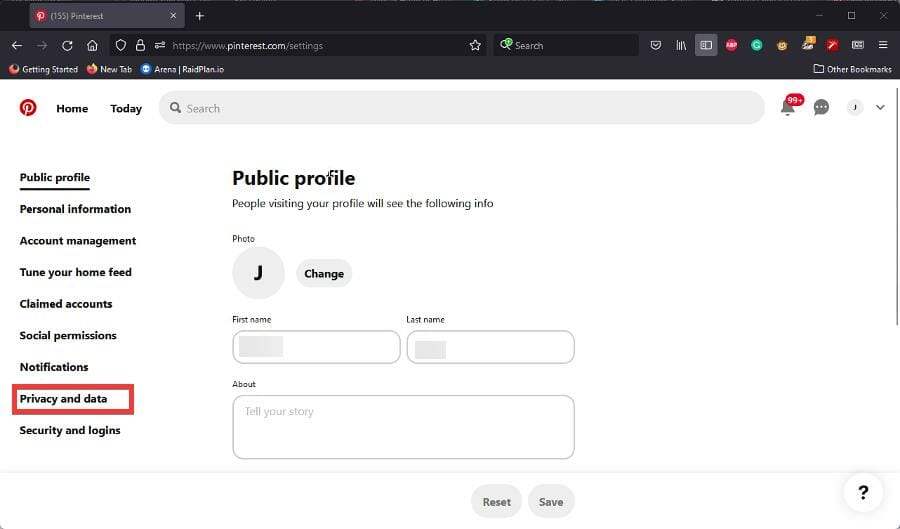This screenshot has height=529, width=900.
Task: Click the Pinterest logo icon
Action: click(x=28, y=108)
